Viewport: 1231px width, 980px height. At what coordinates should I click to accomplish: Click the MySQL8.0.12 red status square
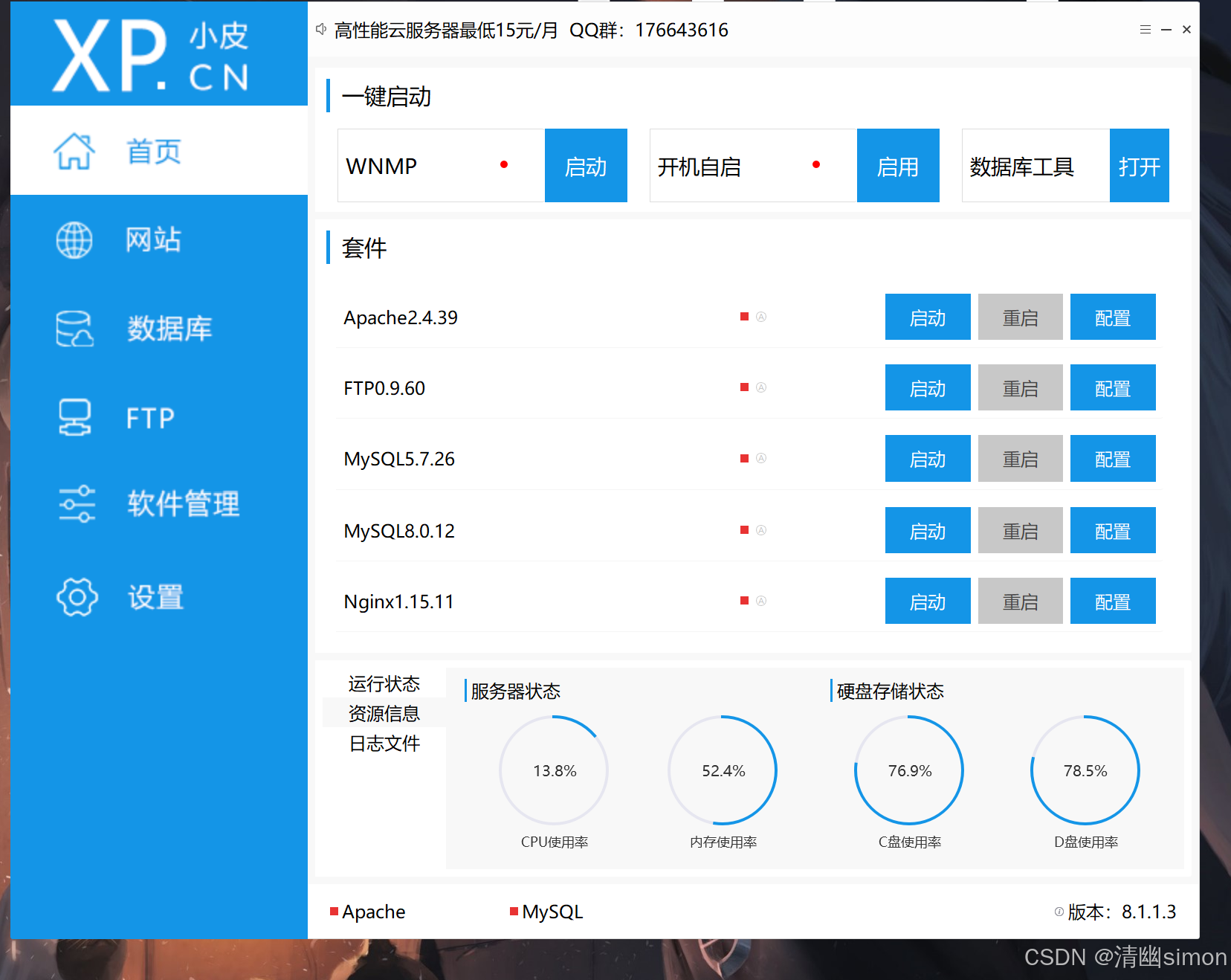click(744, 530)
